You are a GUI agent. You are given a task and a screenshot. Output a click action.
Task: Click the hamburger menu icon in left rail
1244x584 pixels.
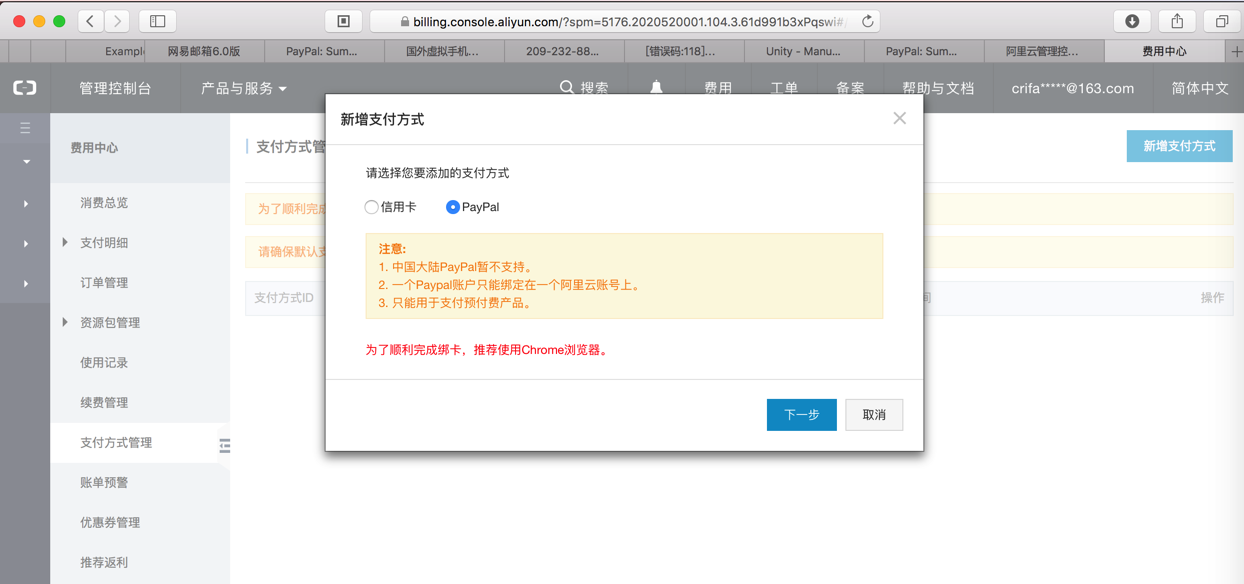click(25, 128)
